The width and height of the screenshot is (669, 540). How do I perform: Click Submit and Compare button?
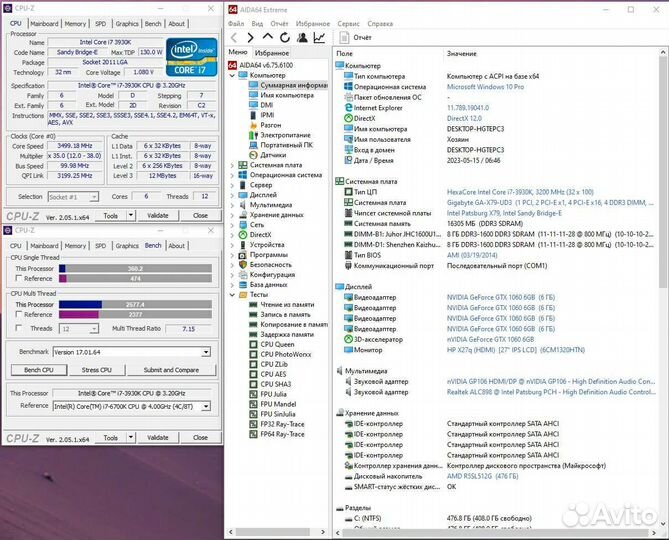click(172, 370)
